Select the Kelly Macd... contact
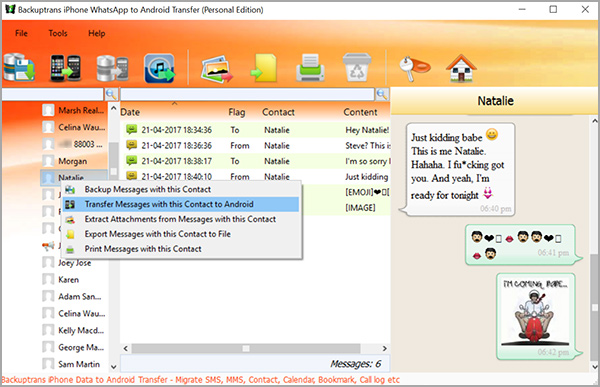The image size is (600, 387). (74, 330)
